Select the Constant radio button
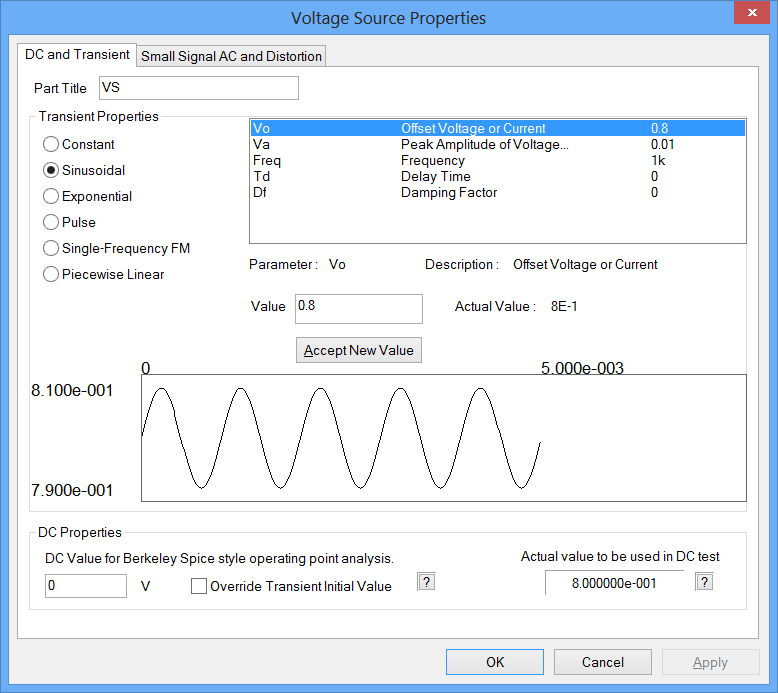Image resolution: width=778 pixels, height=693 pixels. pyautogui.click(x=51, y=145)
